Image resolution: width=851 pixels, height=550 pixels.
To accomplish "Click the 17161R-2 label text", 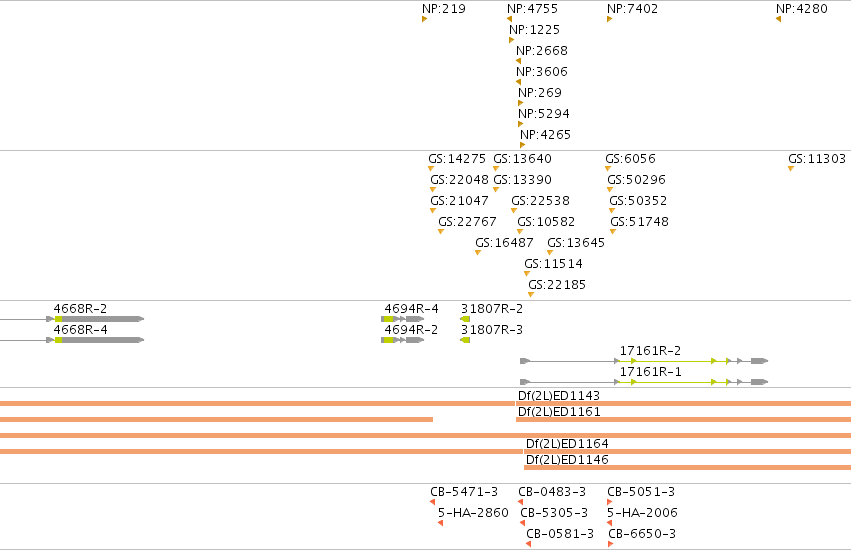I will [x=650, y=351].
